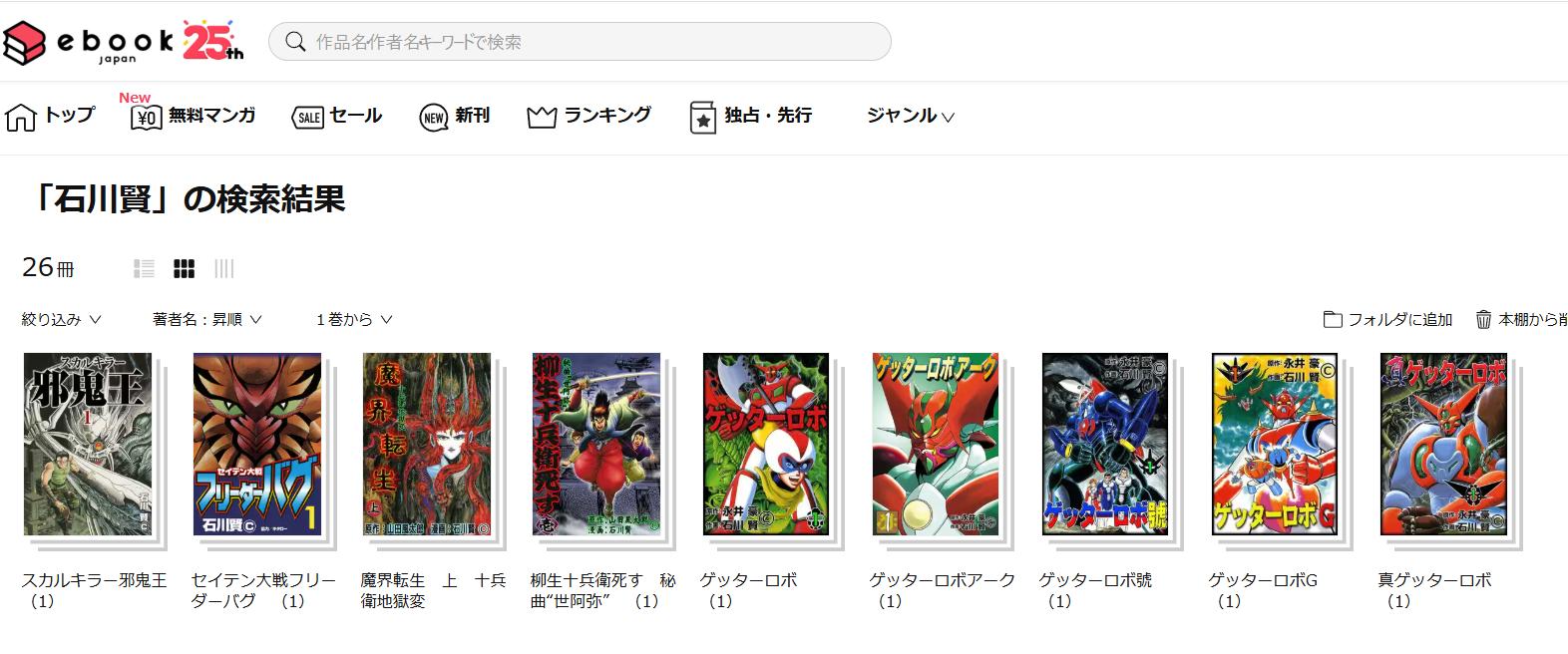Click the search magnifier icon
This screenshot has width=1568, height=654.
pyautogui.click(x=295, y=42)
